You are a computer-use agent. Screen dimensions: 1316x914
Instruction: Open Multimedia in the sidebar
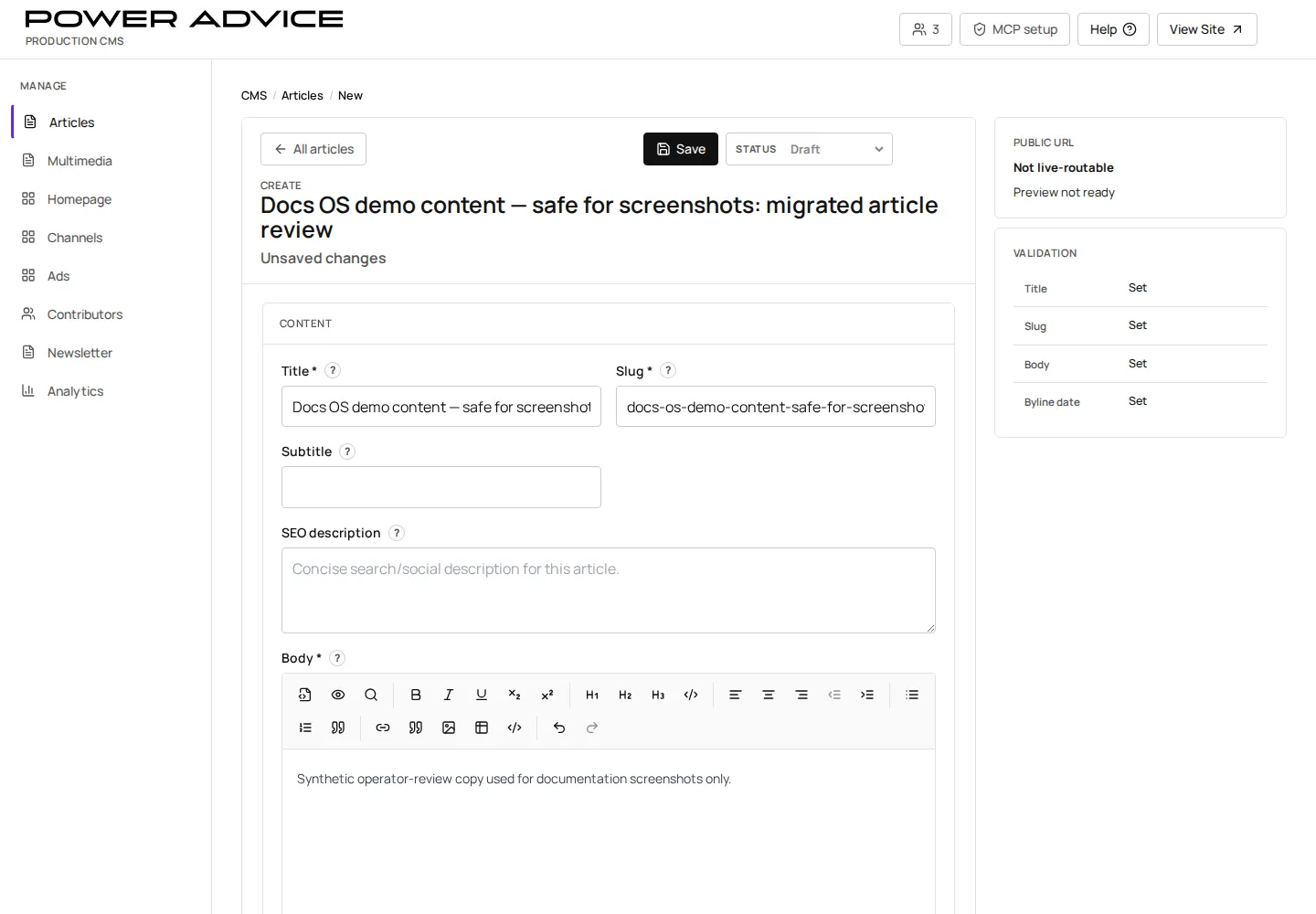105,161
